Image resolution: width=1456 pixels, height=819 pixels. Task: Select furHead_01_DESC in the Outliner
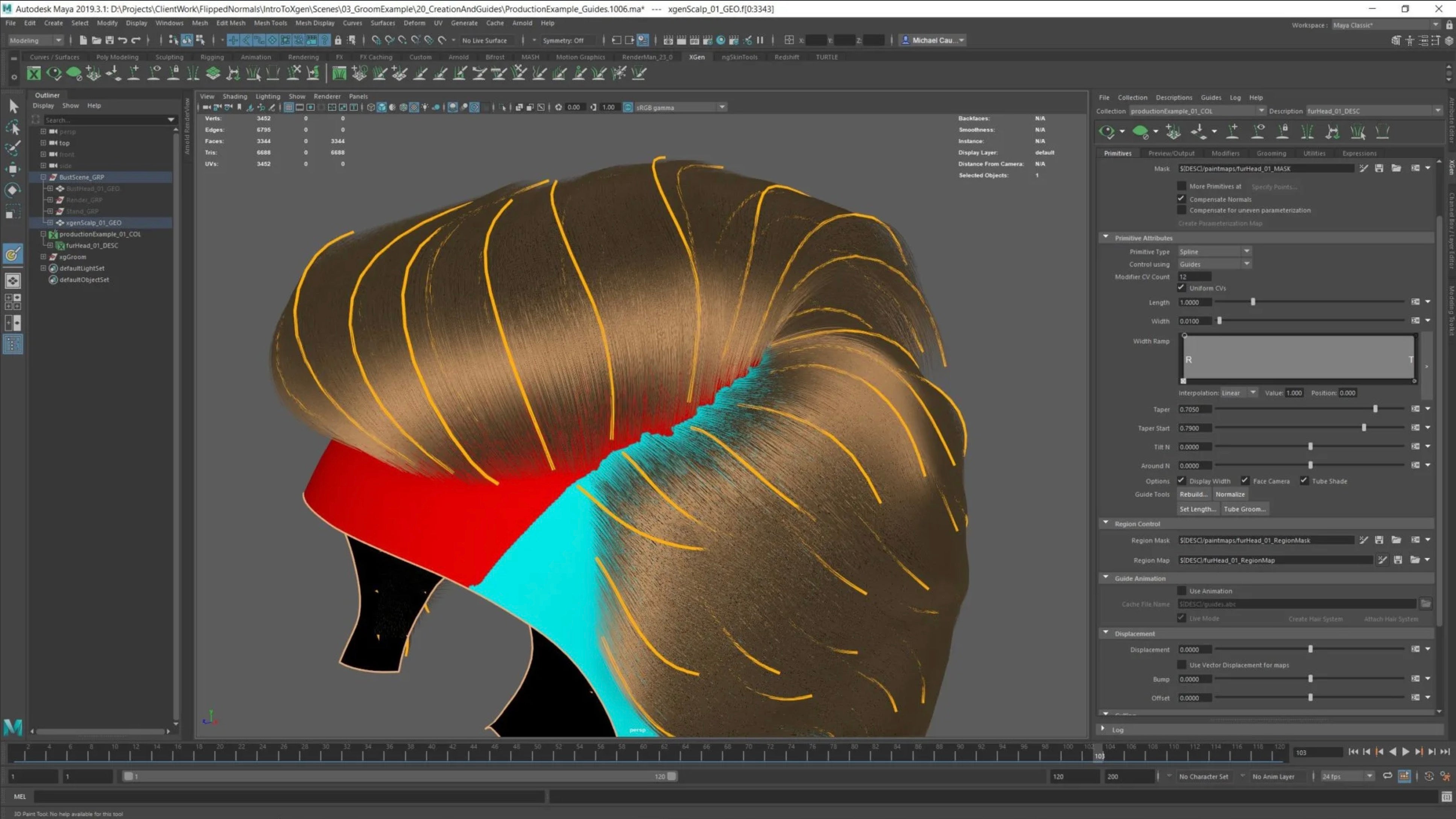click(91, 245)
